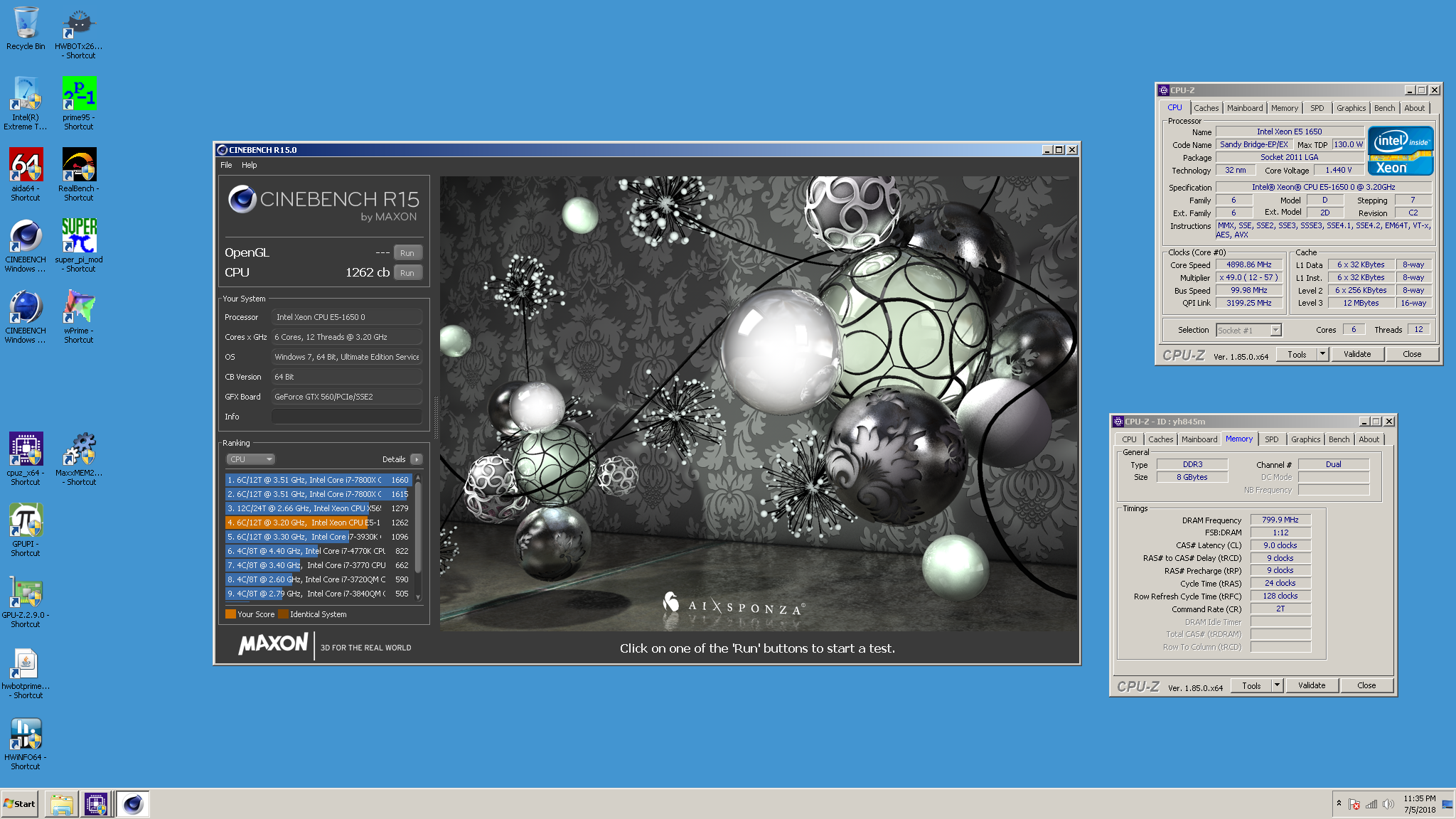Launch the aida64 shortcut icon
The height and width of the screenshot is (819, 1456).
coord(26,175)
